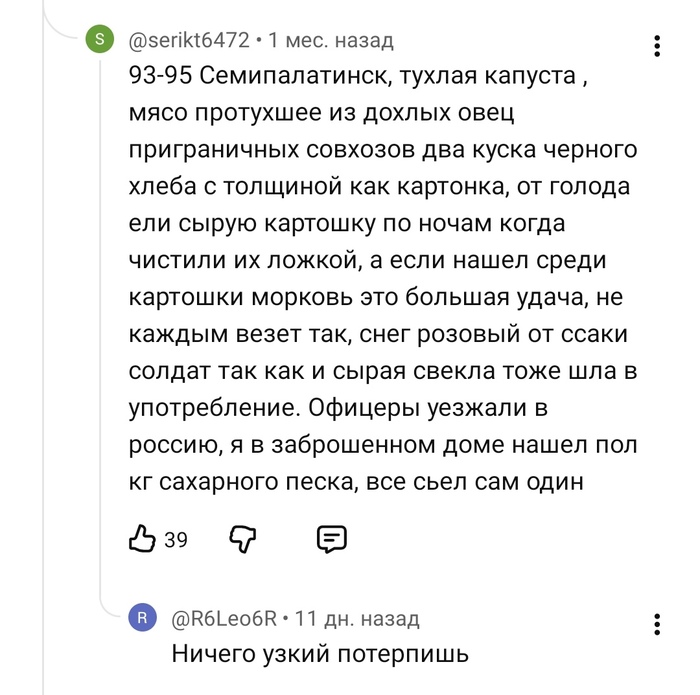Image resolution: width=700 pixels, height=695 pixels.
Task: Visit the @serikt6472 channel link
Action: pos(188,41)
